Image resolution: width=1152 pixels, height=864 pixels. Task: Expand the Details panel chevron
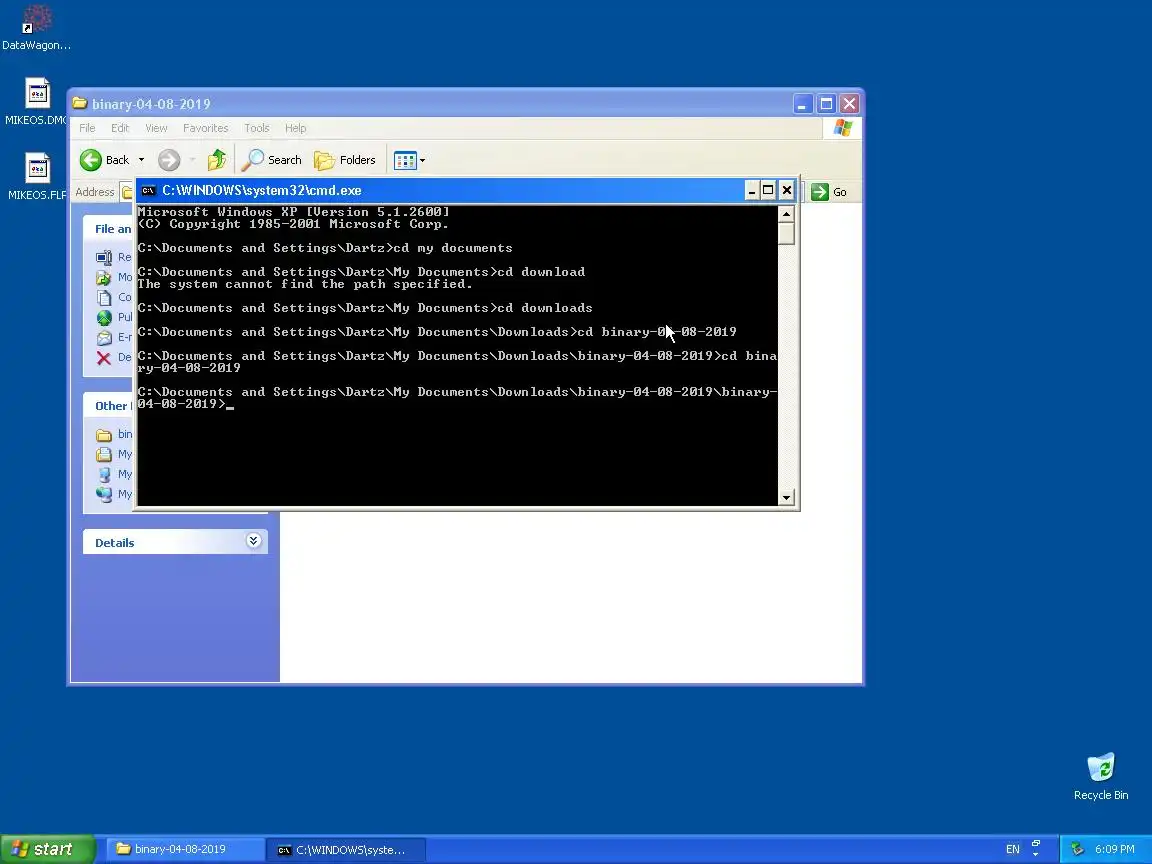point(253,541)
